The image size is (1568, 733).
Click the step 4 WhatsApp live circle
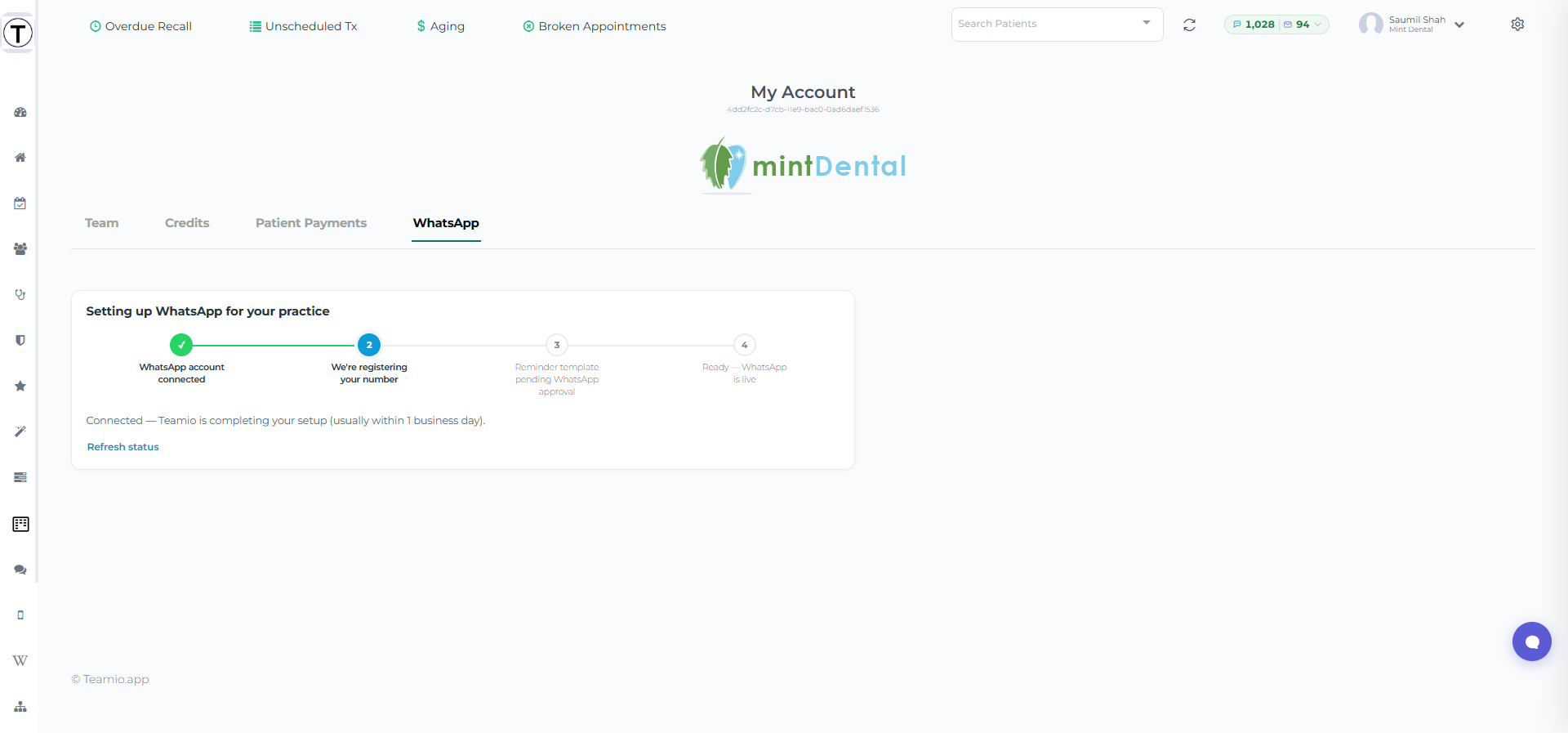point(745,345)
